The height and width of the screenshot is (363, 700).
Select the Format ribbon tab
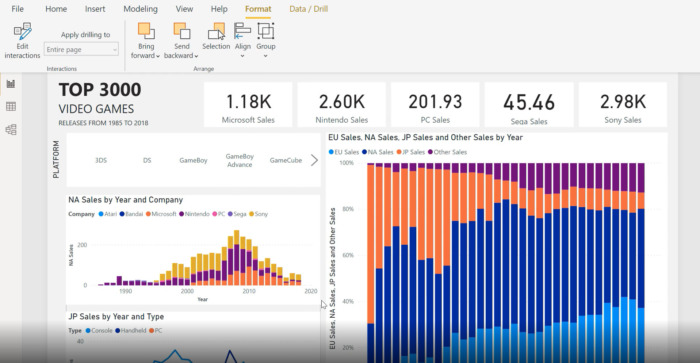258,9
